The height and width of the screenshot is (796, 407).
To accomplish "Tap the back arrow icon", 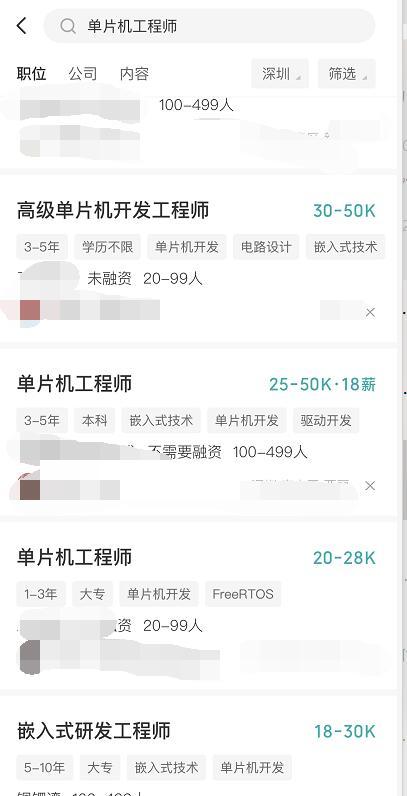I will pos(22,25).
